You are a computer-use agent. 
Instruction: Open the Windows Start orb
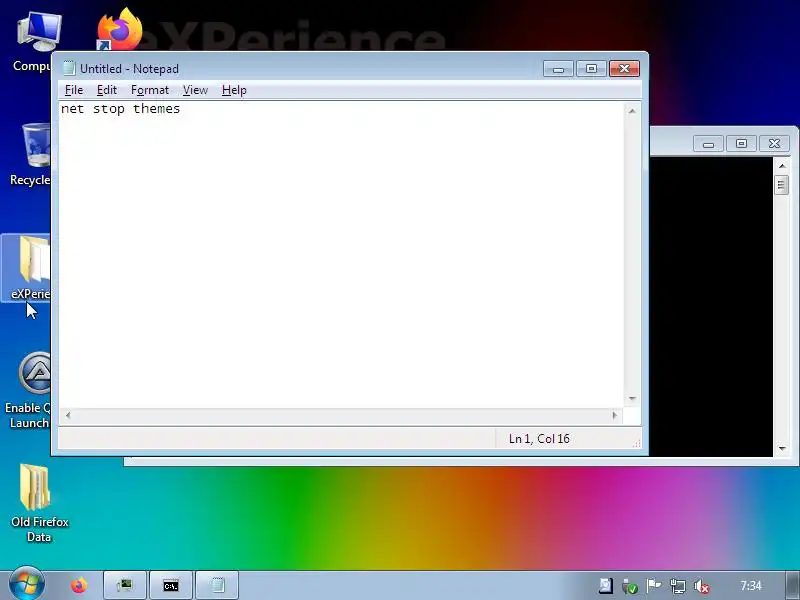27,584
